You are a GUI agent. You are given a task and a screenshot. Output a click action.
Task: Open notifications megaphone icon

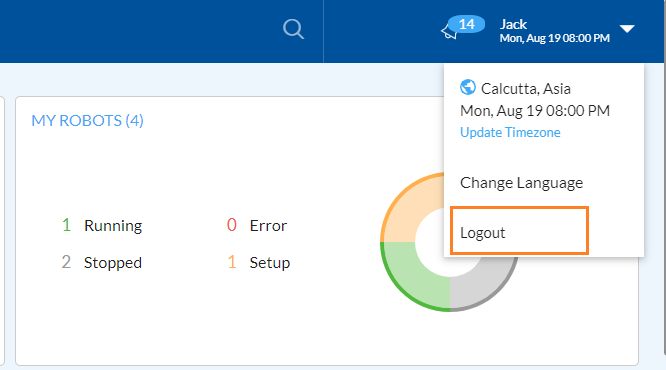(x=449, y=32)
